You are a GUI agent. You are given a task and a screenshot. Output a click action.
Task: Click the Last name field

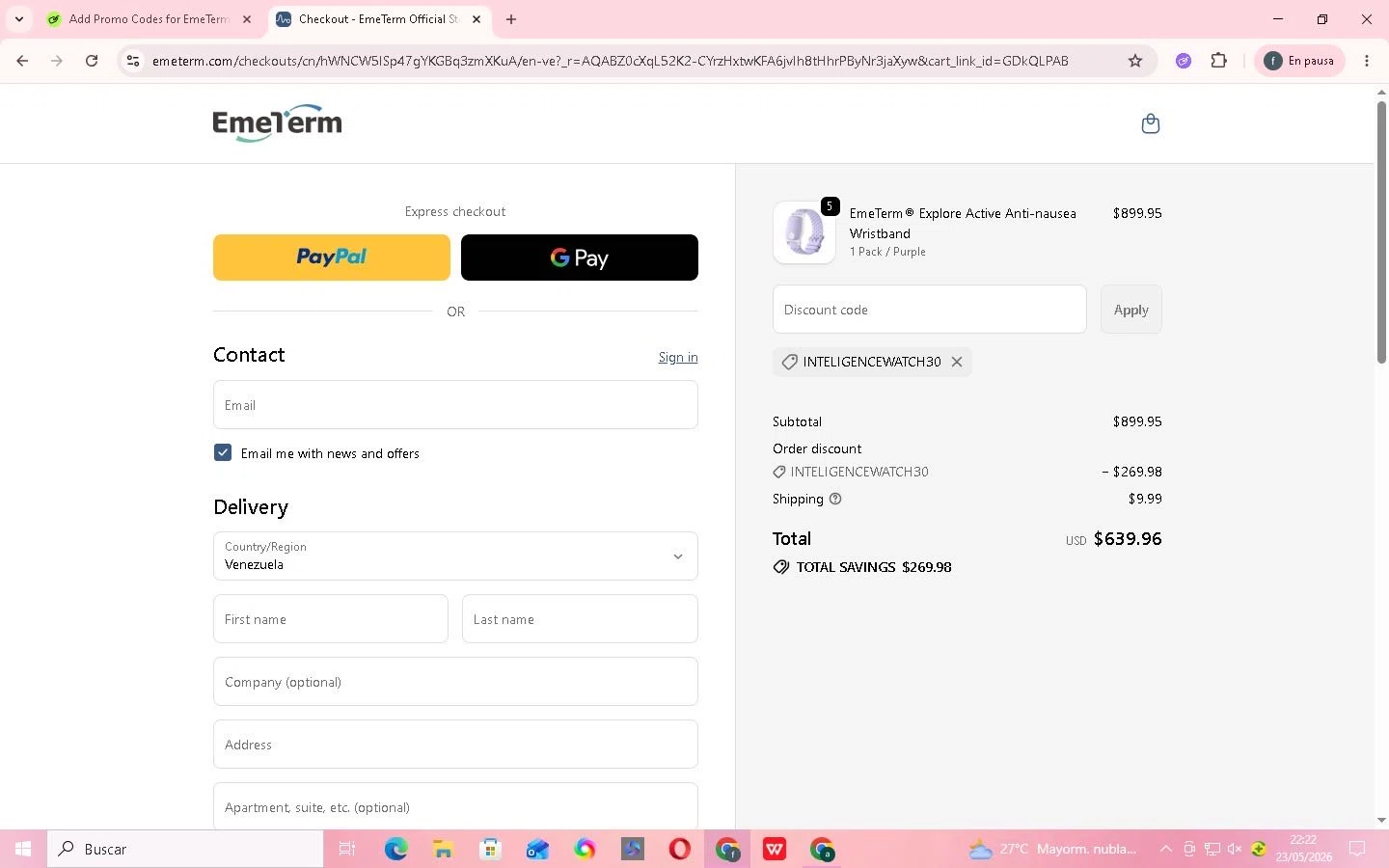(x=580, y=619)
